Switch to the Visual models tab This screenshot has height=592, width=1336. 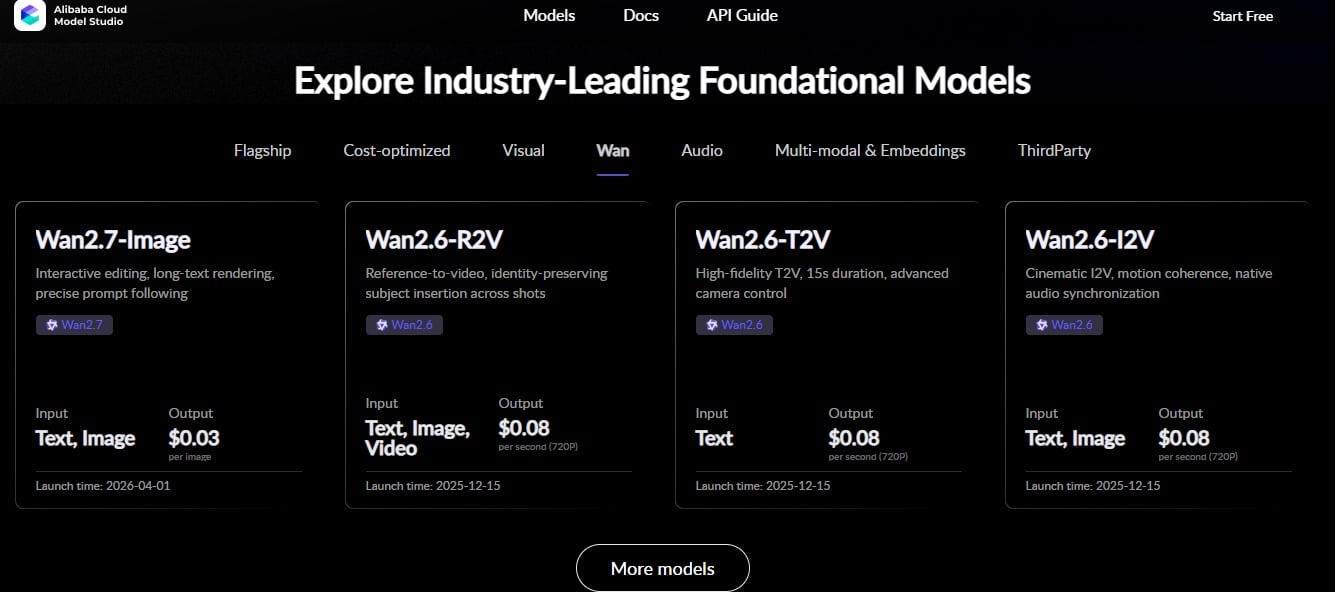522,150
